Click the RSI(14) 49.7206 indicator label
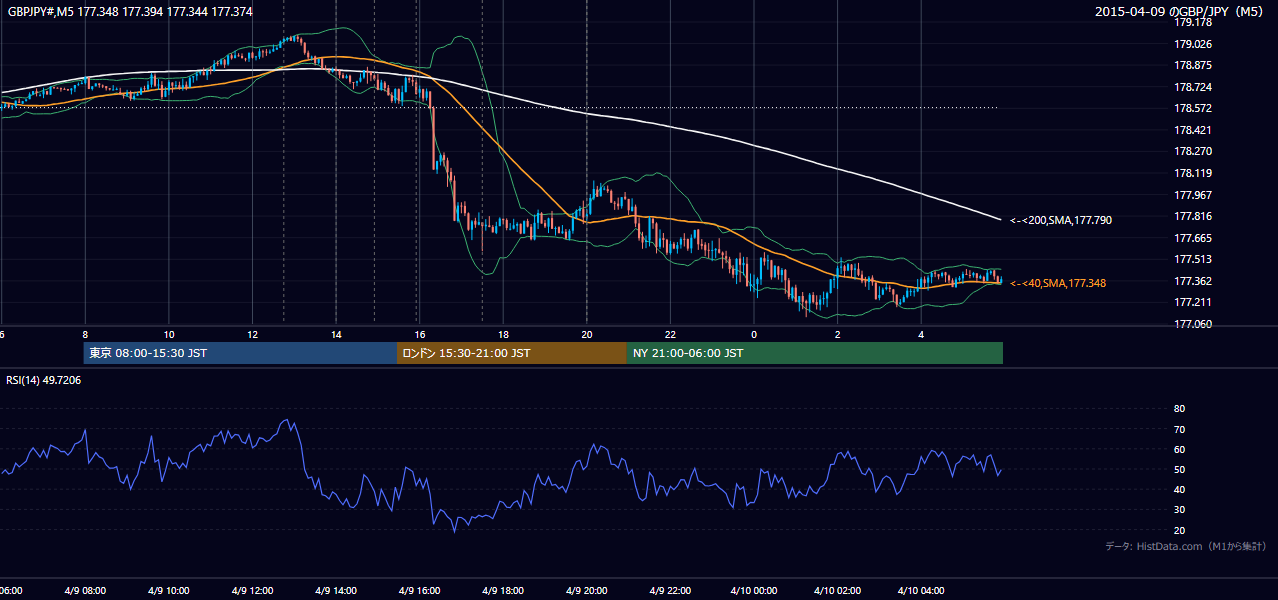 [44, 380]
